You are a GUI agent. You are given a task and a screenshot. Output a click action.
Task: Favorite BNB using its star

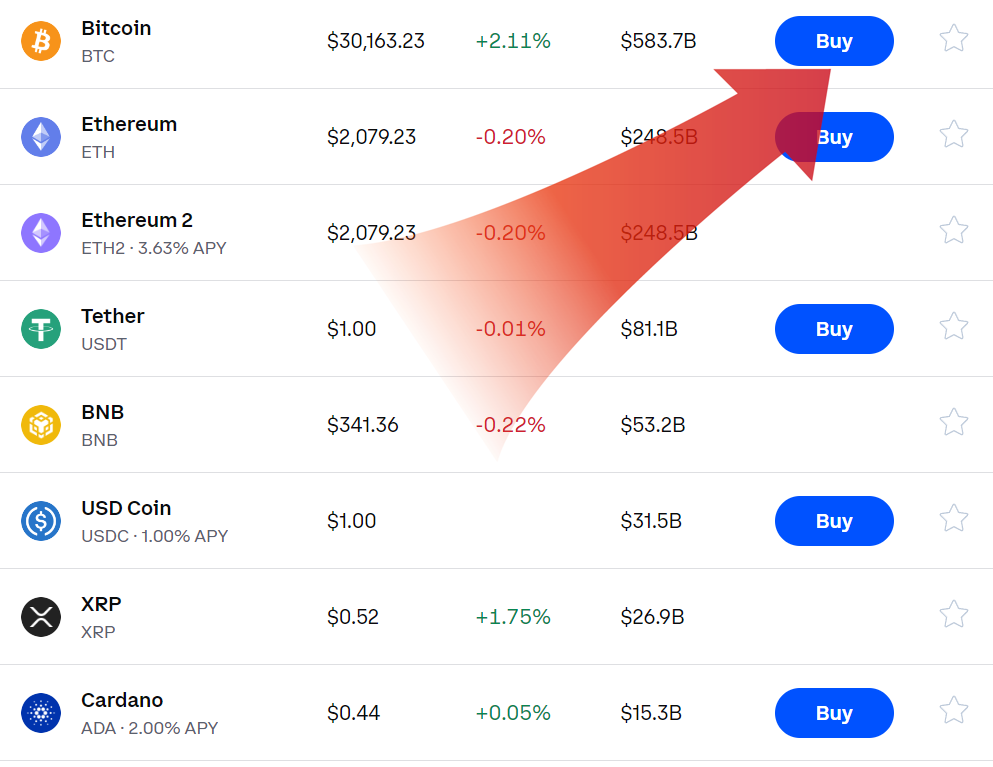tap(953, 423)
